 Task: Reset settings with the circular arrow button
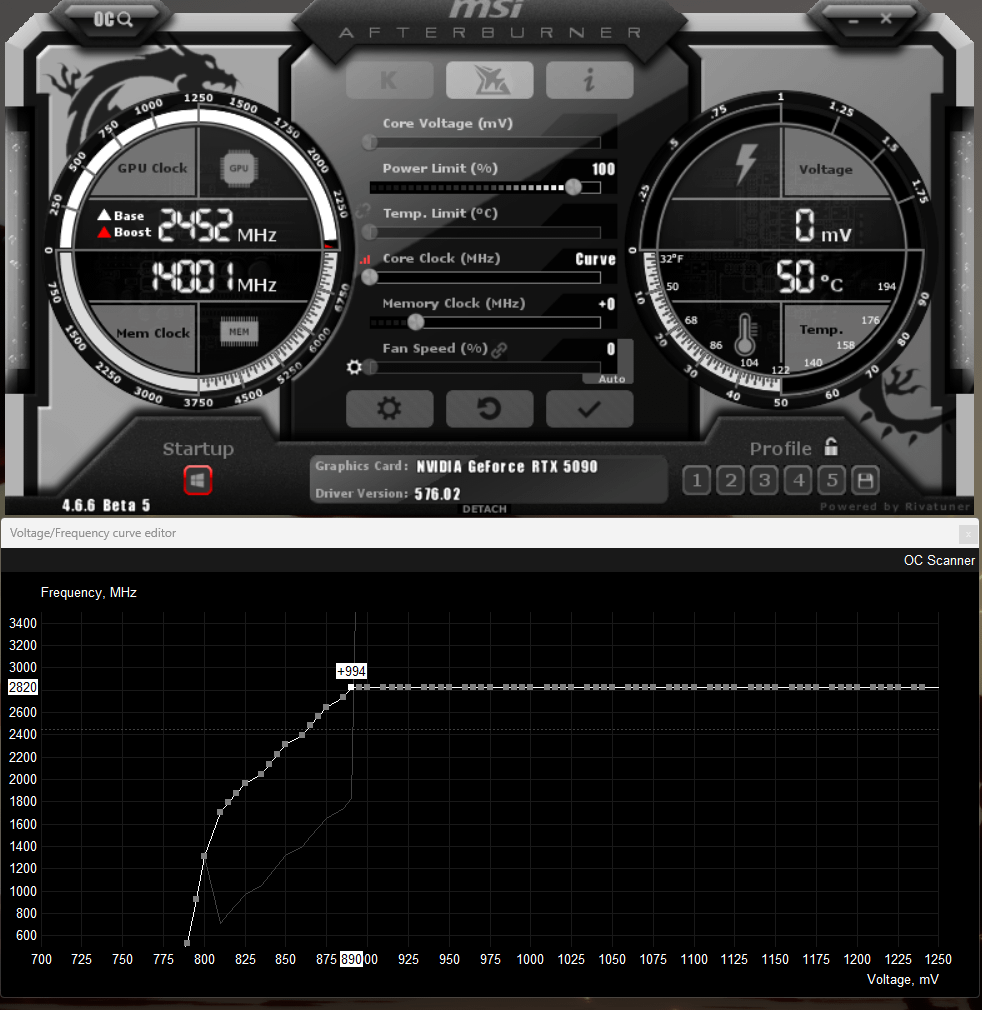point(489,408)
